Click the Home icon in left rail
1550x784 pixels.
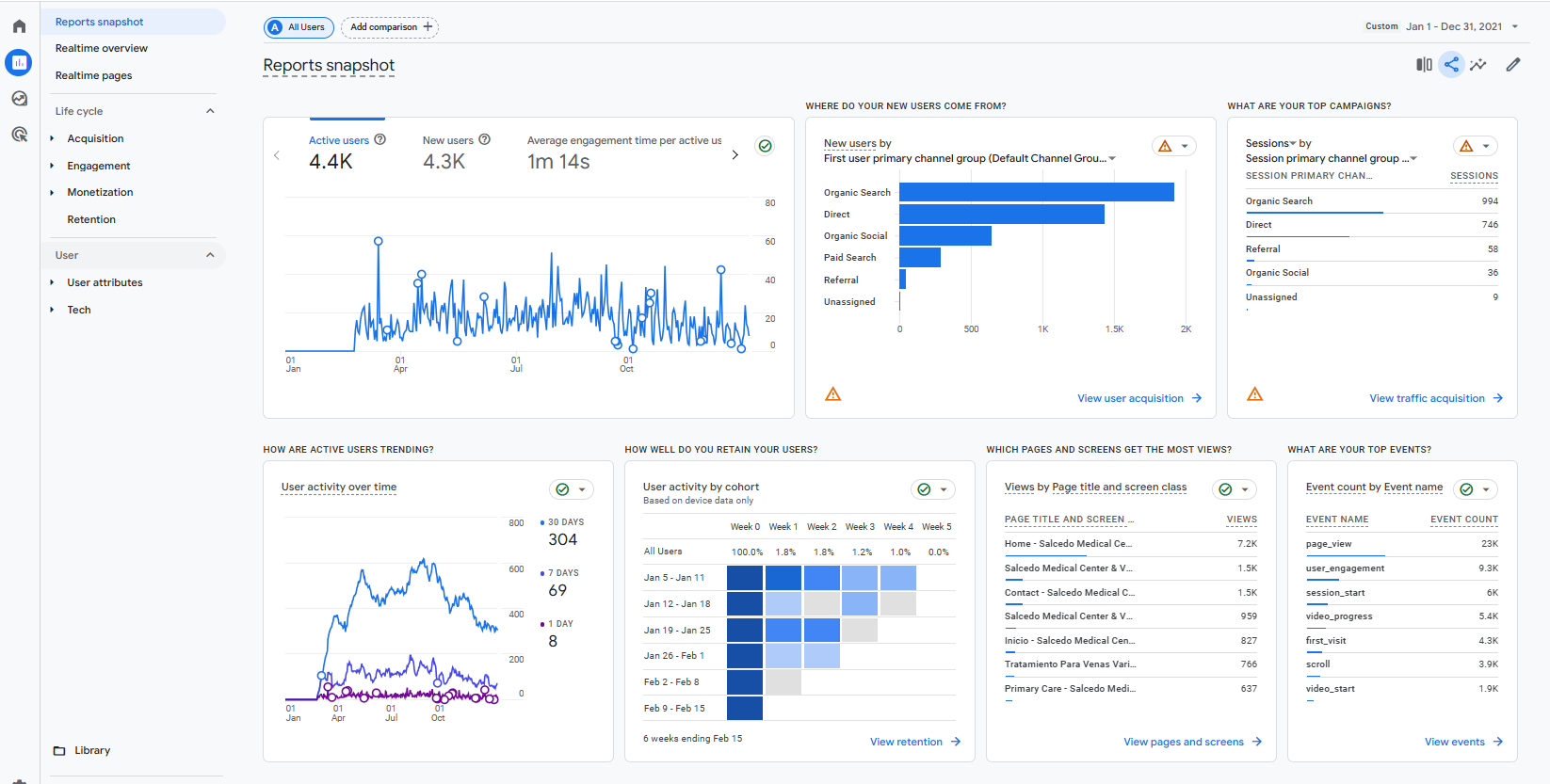[19, 26]
